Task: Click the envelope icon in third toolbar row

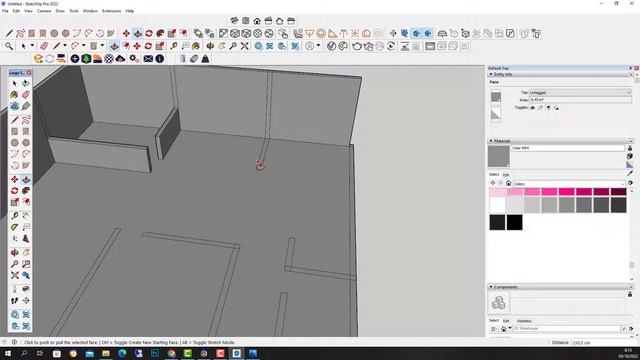Action: [148, 59]
